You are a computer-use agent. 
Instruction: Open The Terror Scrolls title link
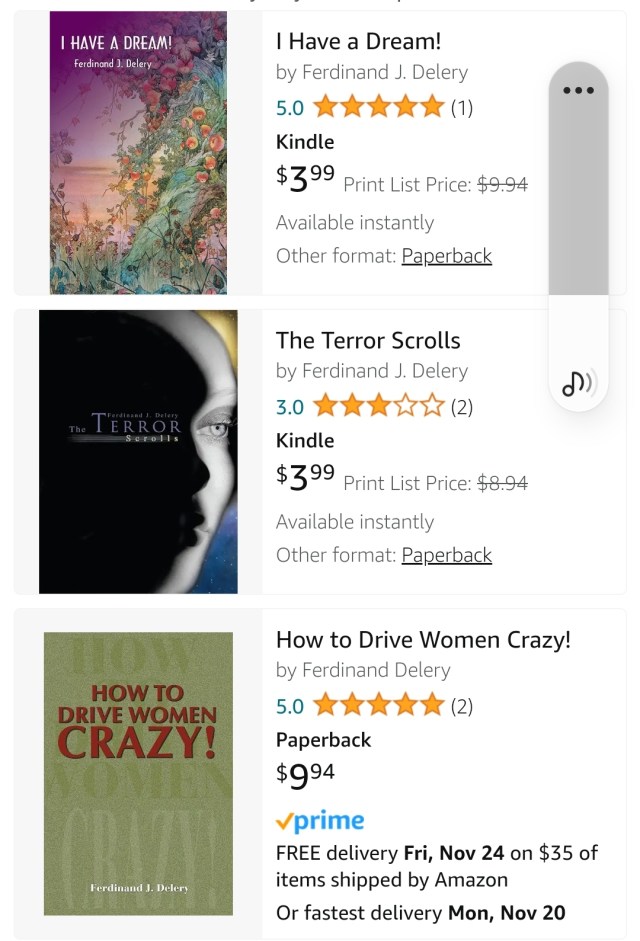368,340
